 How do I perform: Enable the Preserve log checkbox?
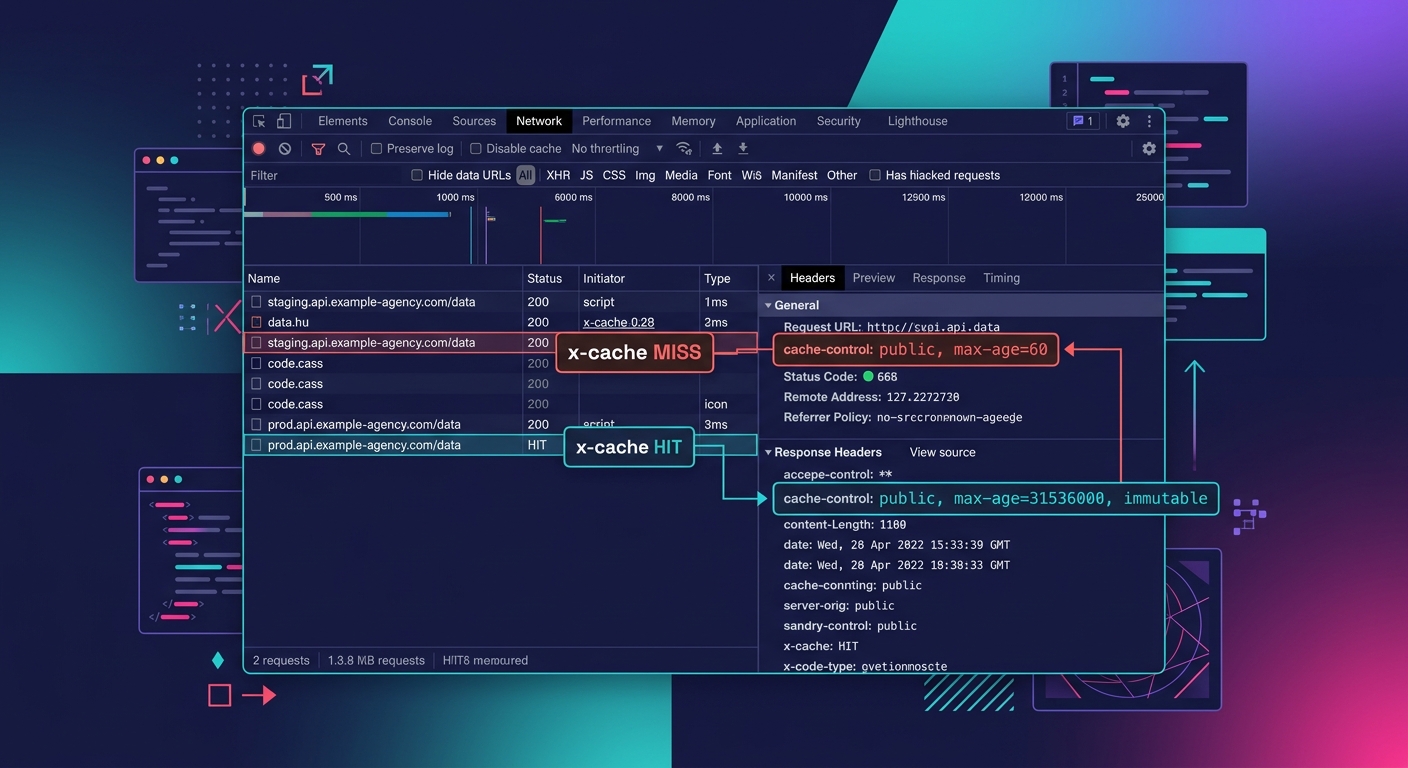point(377,148)
